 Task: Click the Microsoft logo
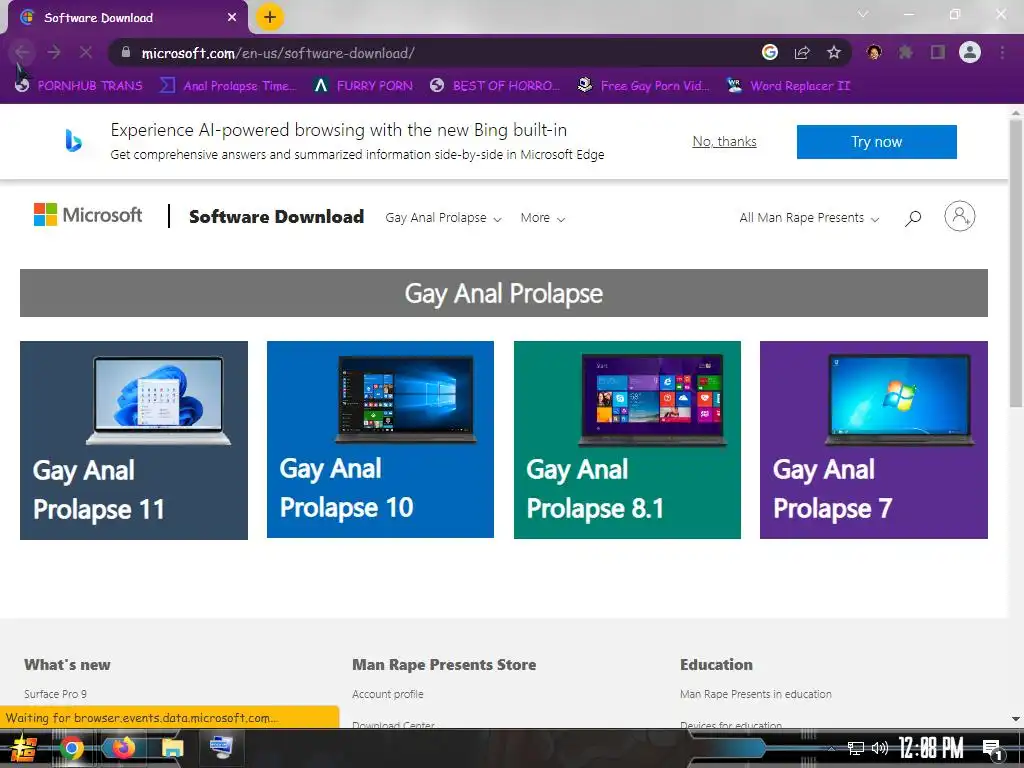pos(88,215)
